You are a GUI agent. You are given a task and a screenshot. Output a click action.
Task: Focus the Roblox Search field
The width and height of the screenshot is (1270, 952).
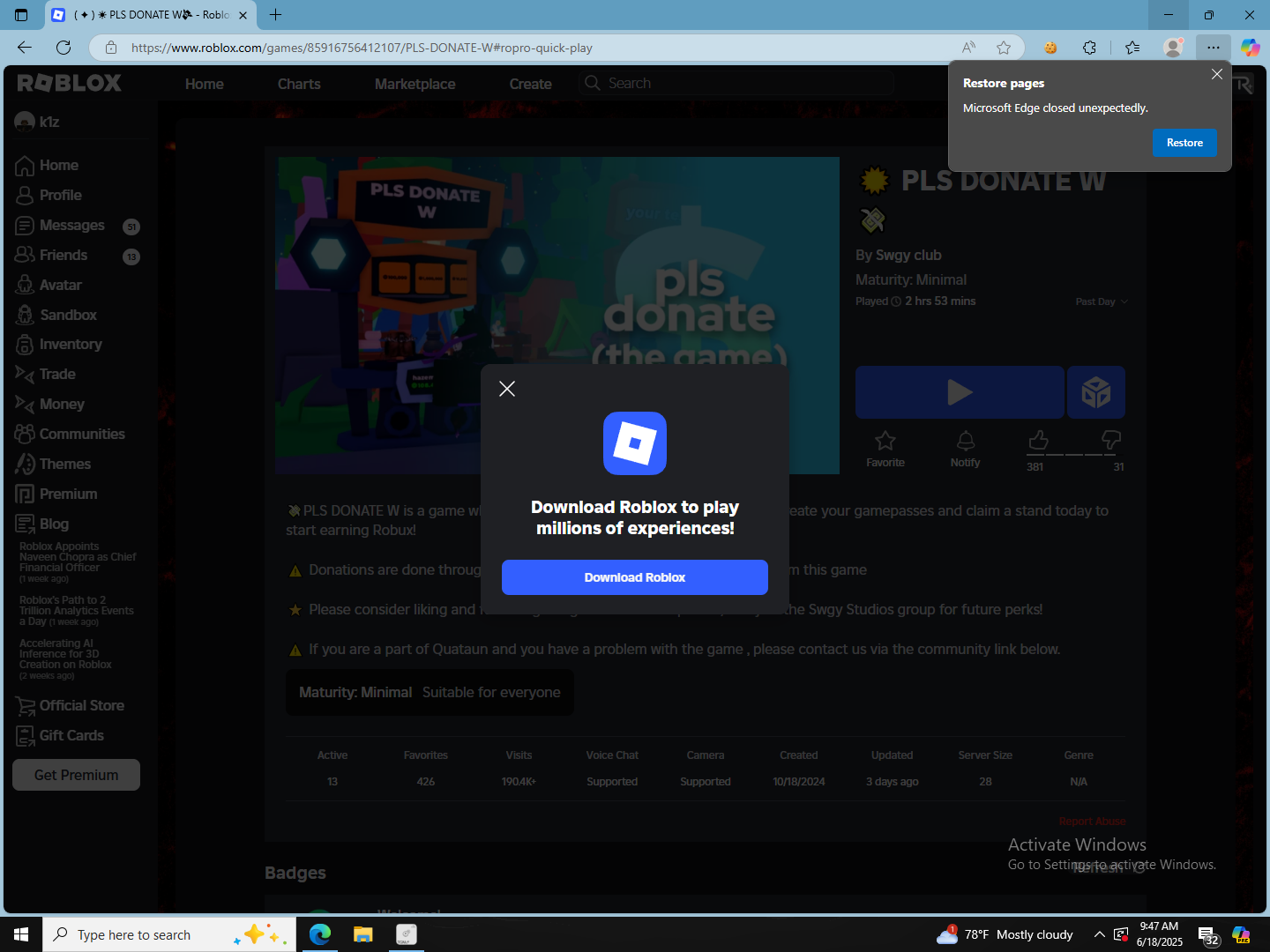[x=736, y=83]
